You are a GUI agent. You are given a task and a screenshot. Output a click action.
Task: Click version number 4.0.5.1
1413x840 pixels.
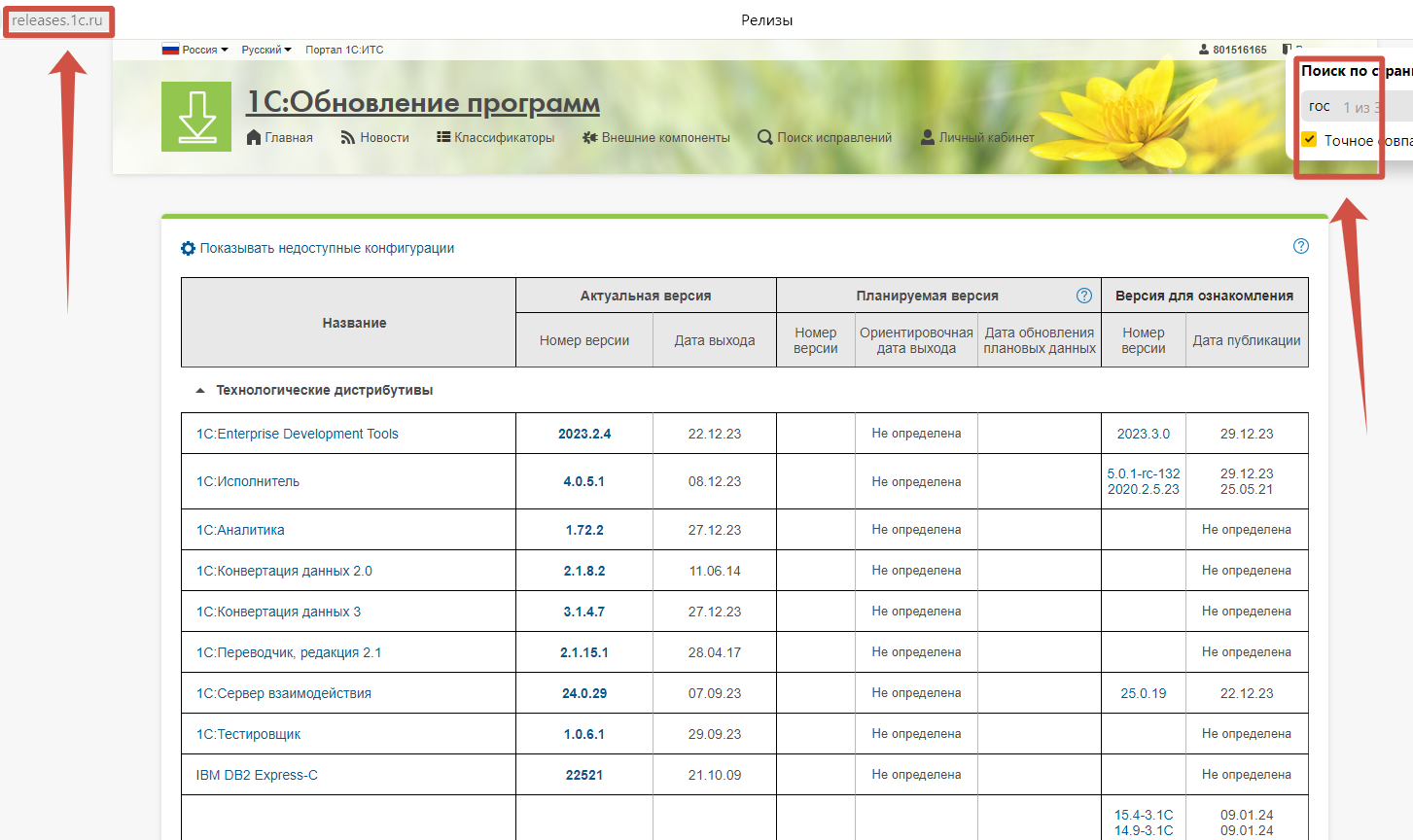(x=584, y=481)
